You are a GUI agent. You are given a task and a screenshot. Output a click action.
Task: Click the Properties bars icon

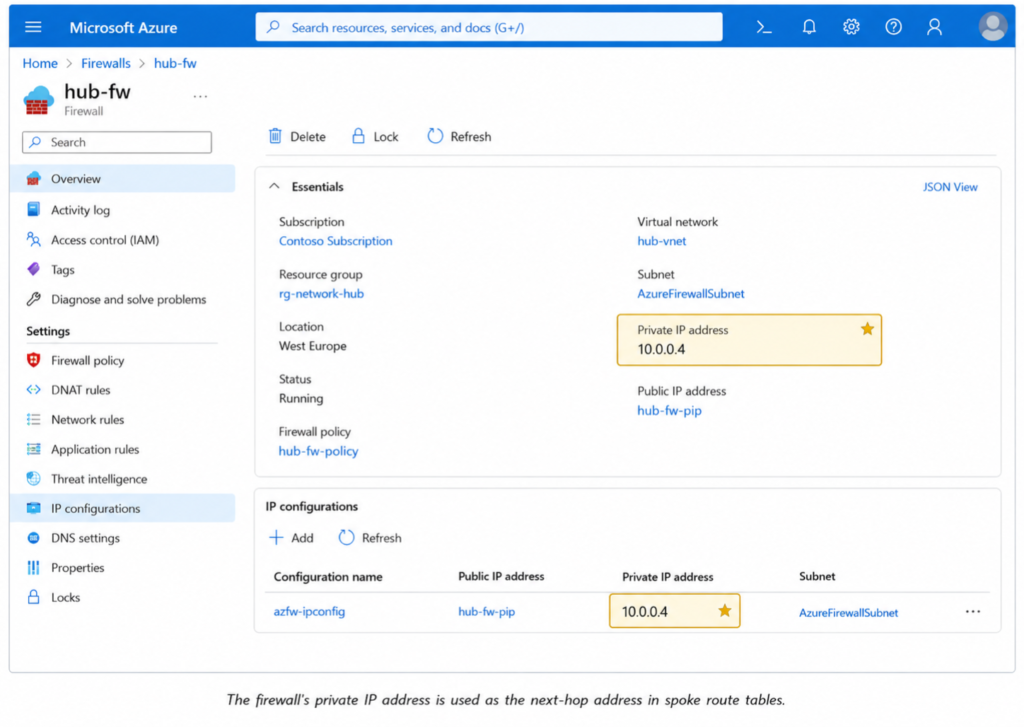(33, 568)
